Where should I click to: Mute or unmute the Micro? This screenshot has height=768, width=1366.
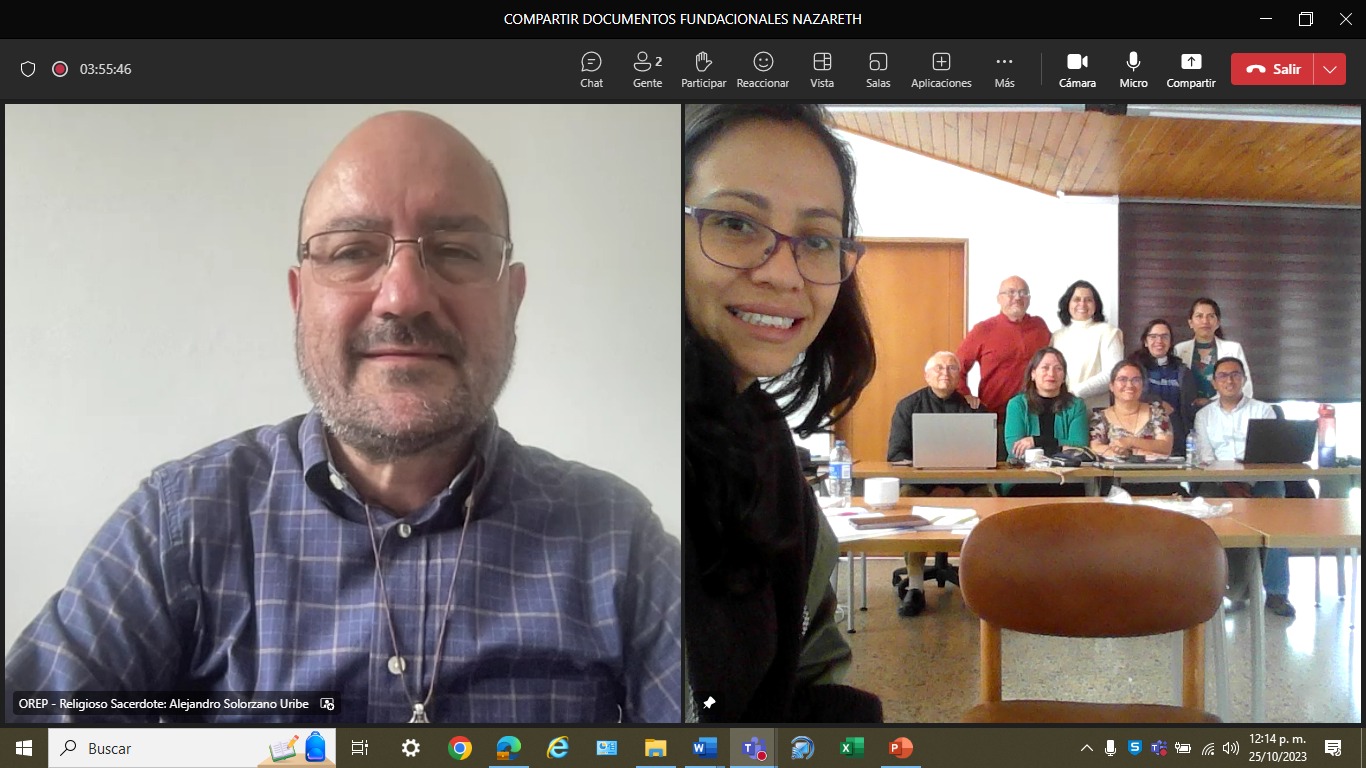click(x=1133, y=69)
